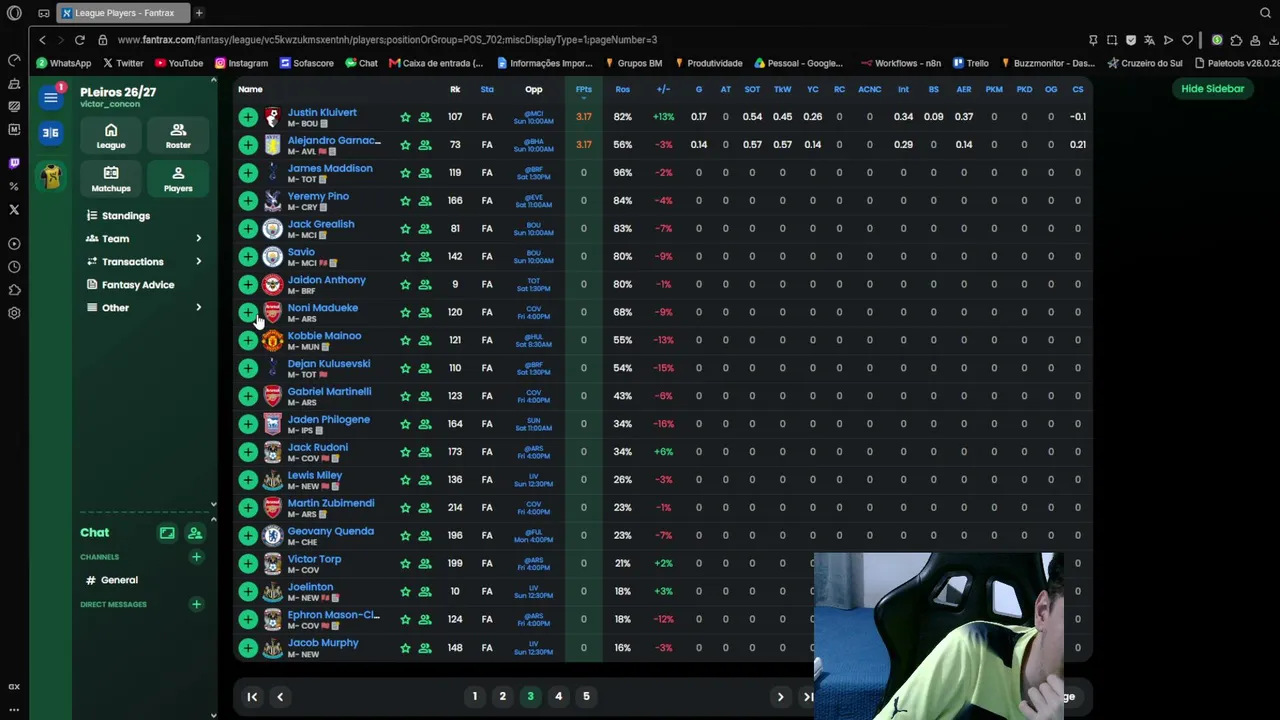
Task: Open the Roster section
Action: pyautogui.click(x=178, y=136)
